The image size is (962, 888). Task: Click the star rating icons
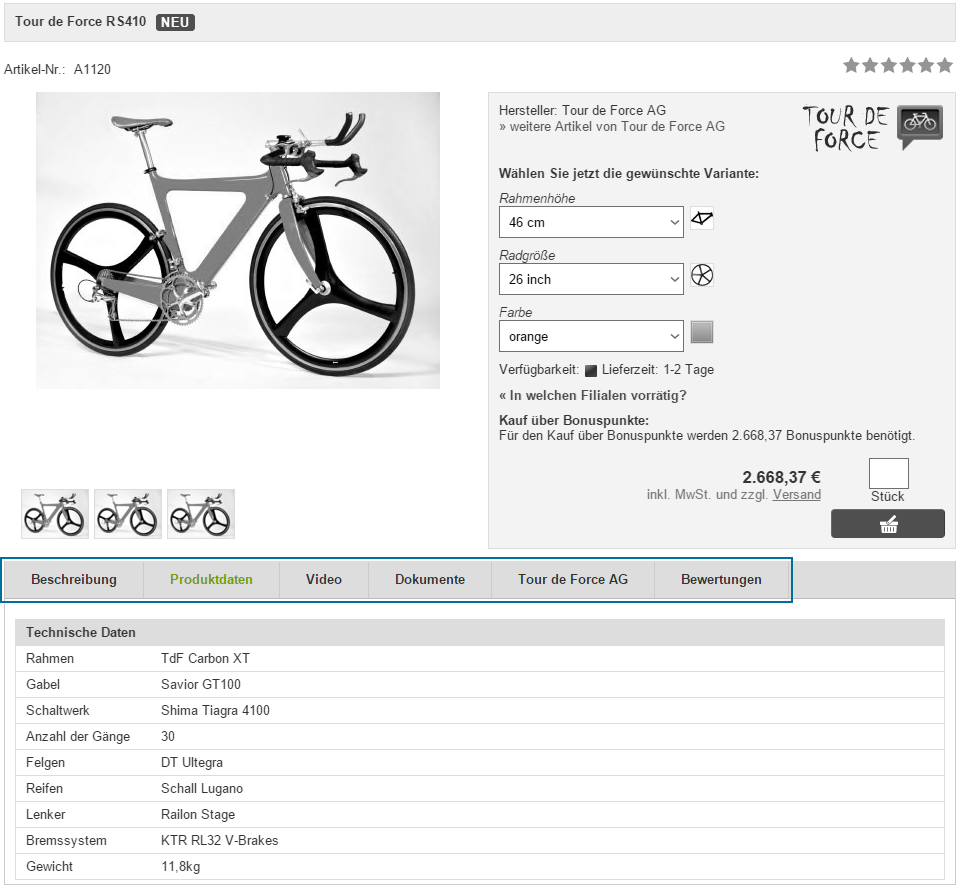(898, 65)
